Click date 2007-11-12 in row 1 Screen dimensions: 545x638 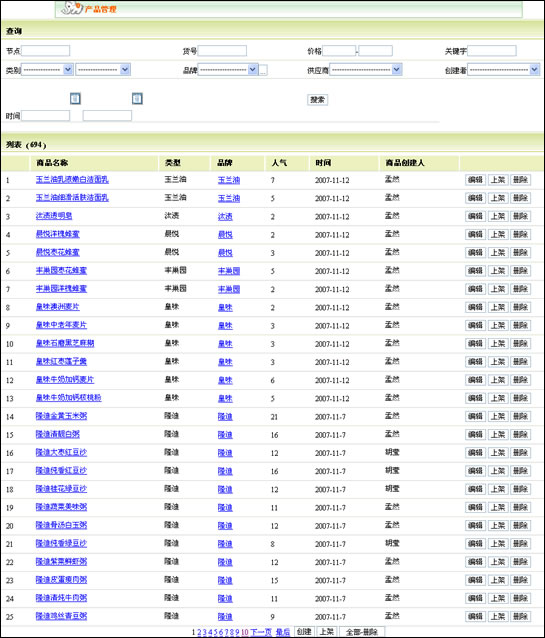coord(332,180)
